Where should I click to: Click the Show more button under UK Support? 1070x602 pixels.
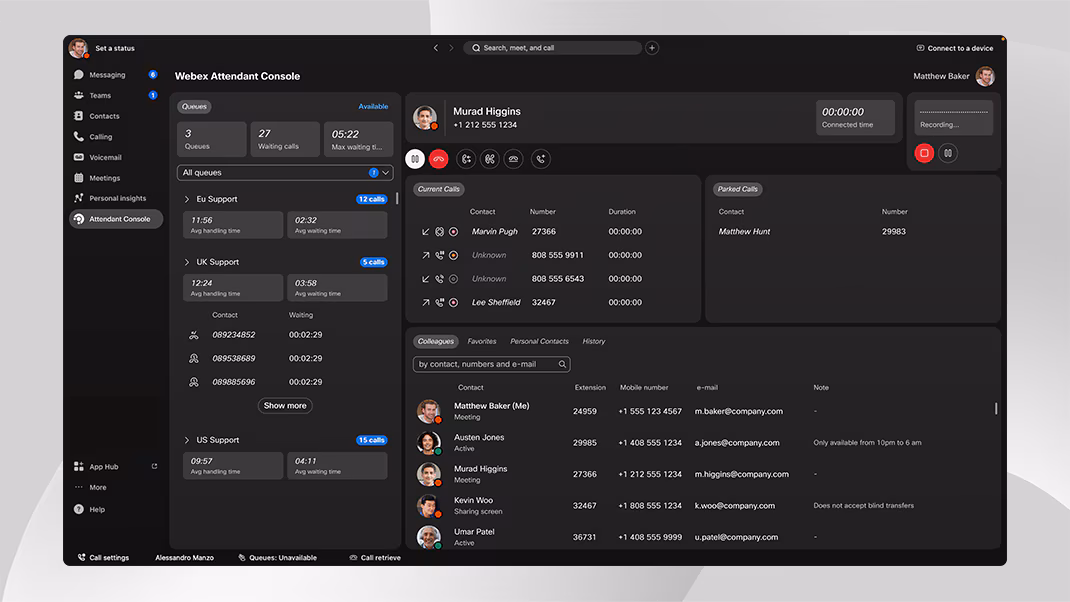coord(284,405)
